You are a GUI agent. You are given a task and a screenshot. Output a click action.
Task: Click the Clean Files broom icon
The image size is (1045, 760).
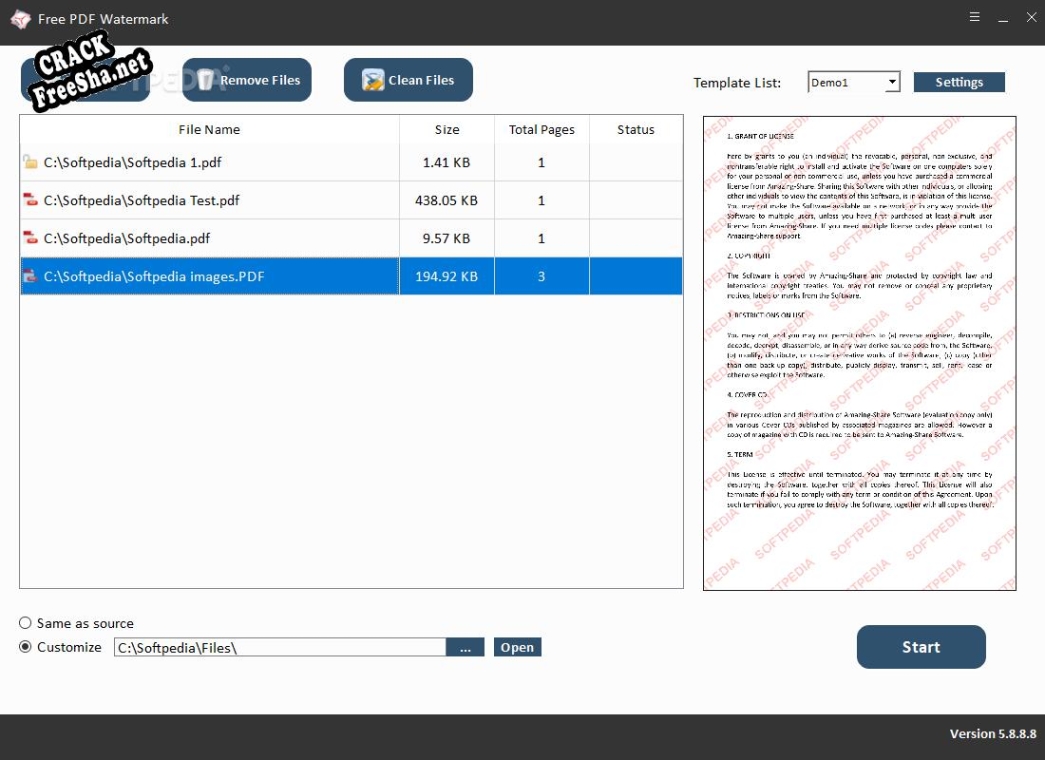click(x=373, y=81)
